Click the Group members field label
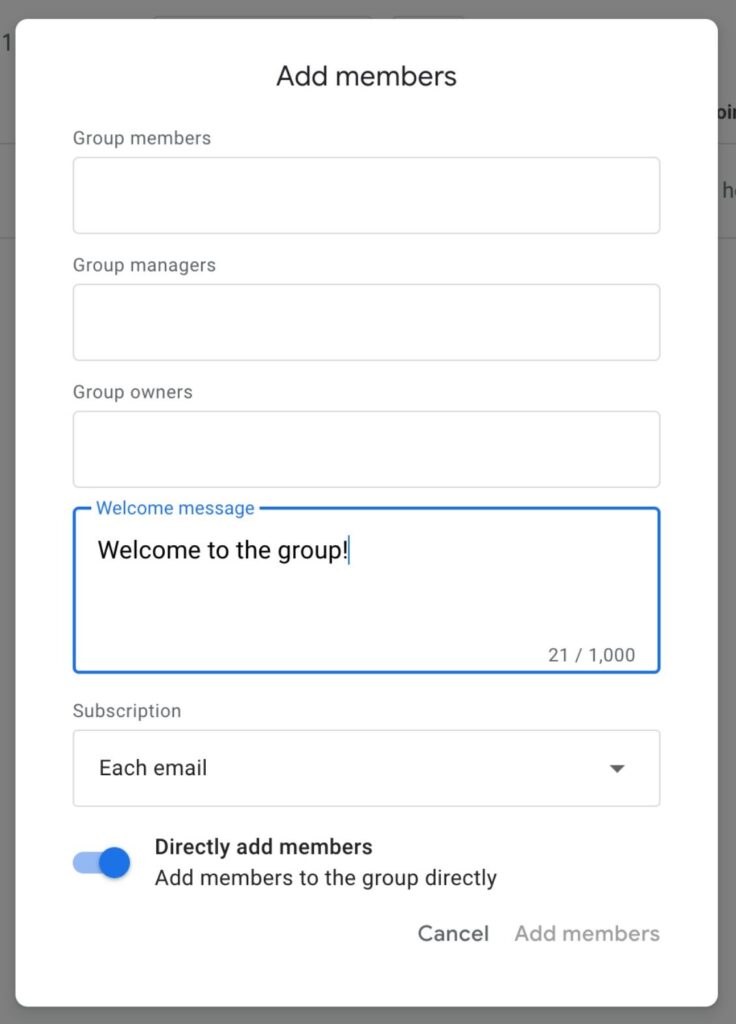The width and height of the screenshot is (736, 1024). coord(142,138)
